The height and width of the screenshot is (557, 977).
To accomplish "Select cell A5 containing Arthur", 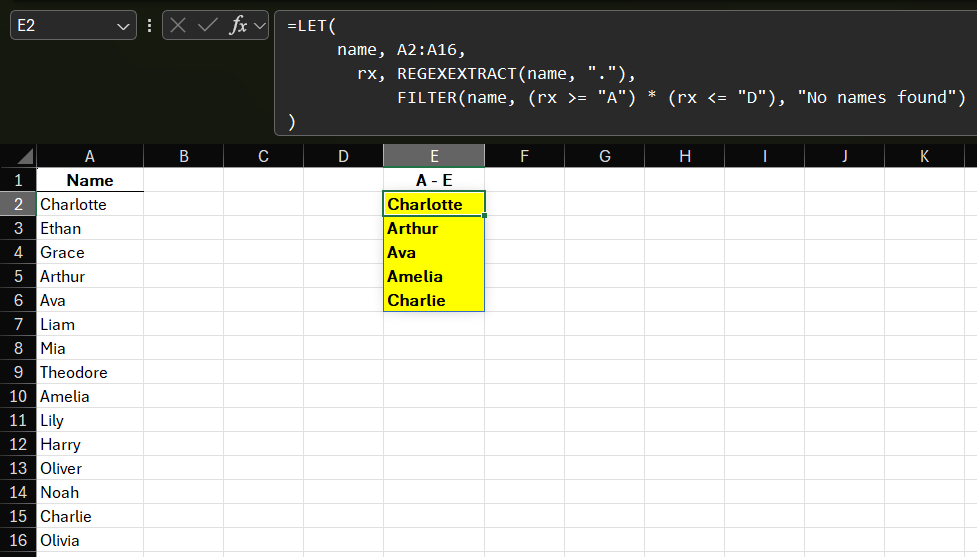I will 90,276.
